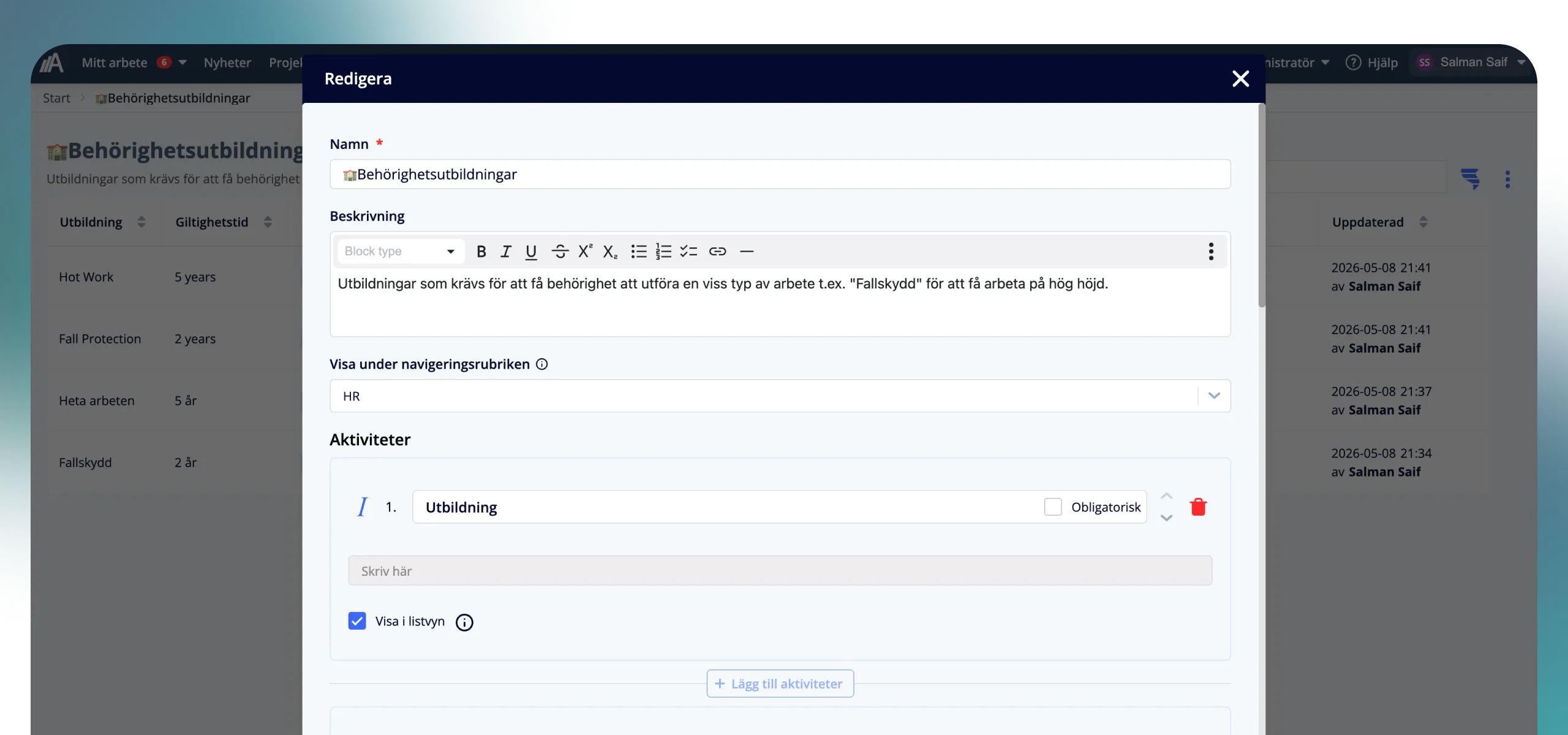The image size is (1568, 735).
Task: Open Mitt arbete dropdown menu
Action: tap(183, 62)
